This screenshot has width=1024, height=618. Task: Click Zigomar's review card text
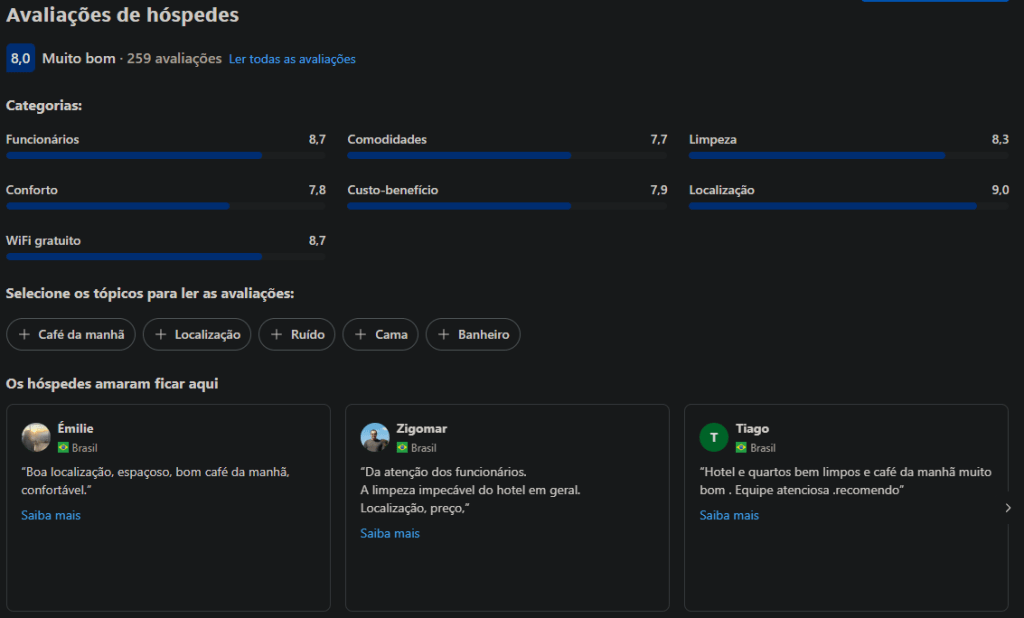[x=468, y=490]
